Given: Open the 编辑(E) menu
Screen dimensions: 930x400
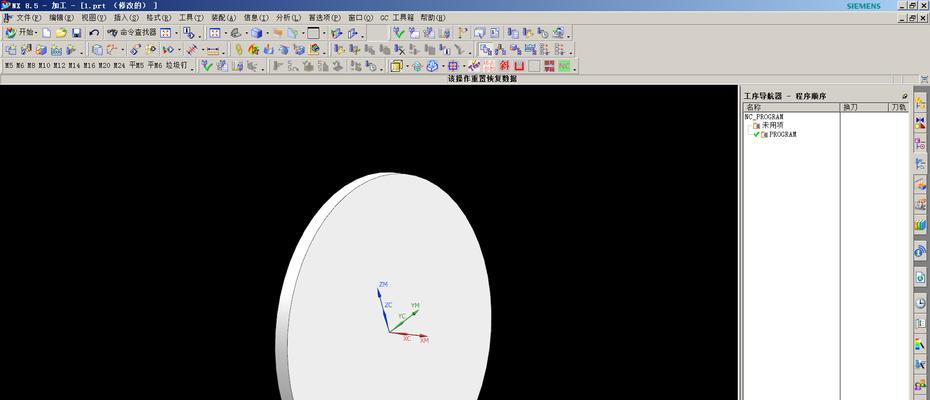Looking at the screenshot, I should tap(62, 18).
